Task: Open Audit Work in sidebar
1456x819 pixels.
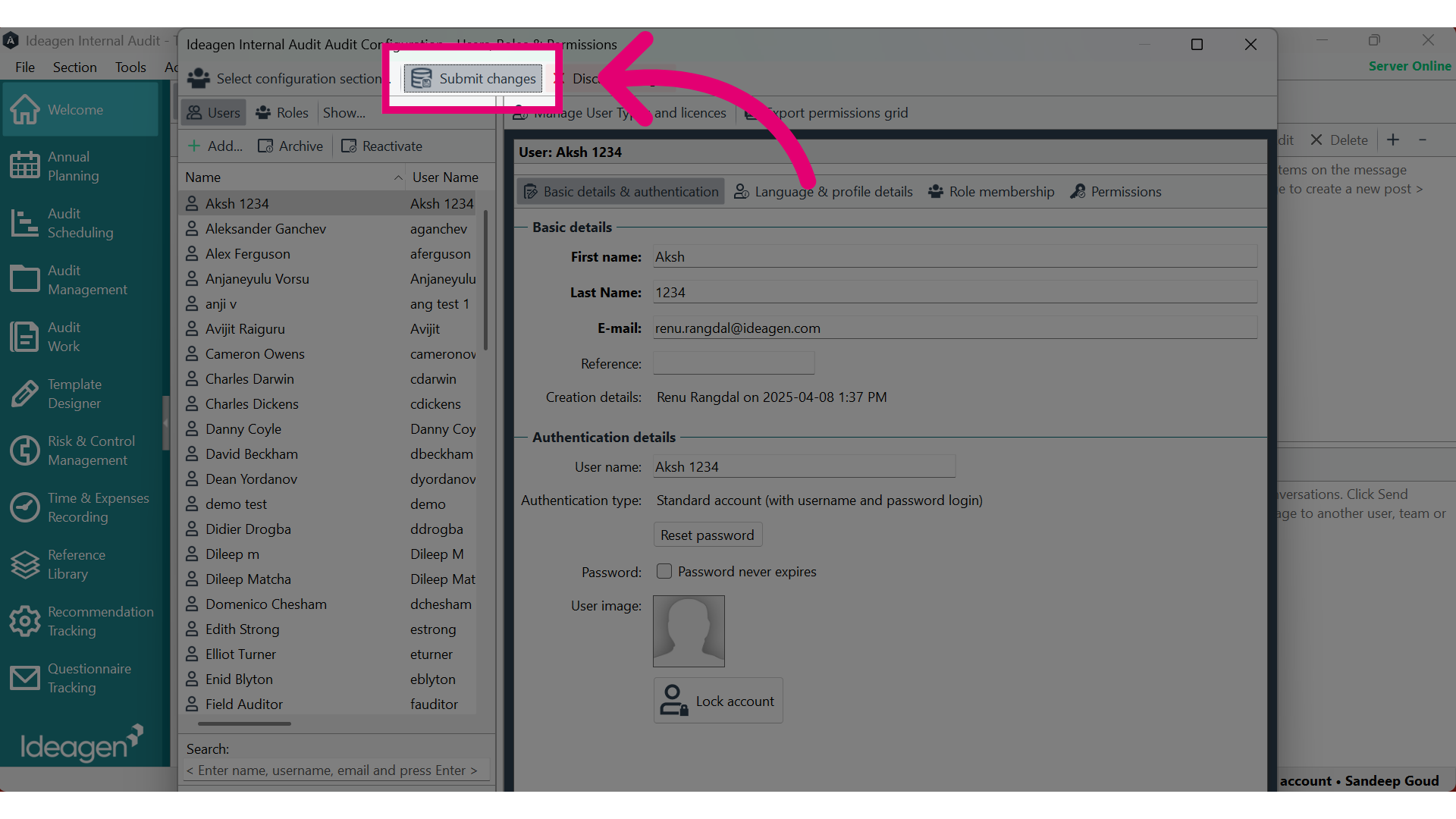Action: [80, 337]
